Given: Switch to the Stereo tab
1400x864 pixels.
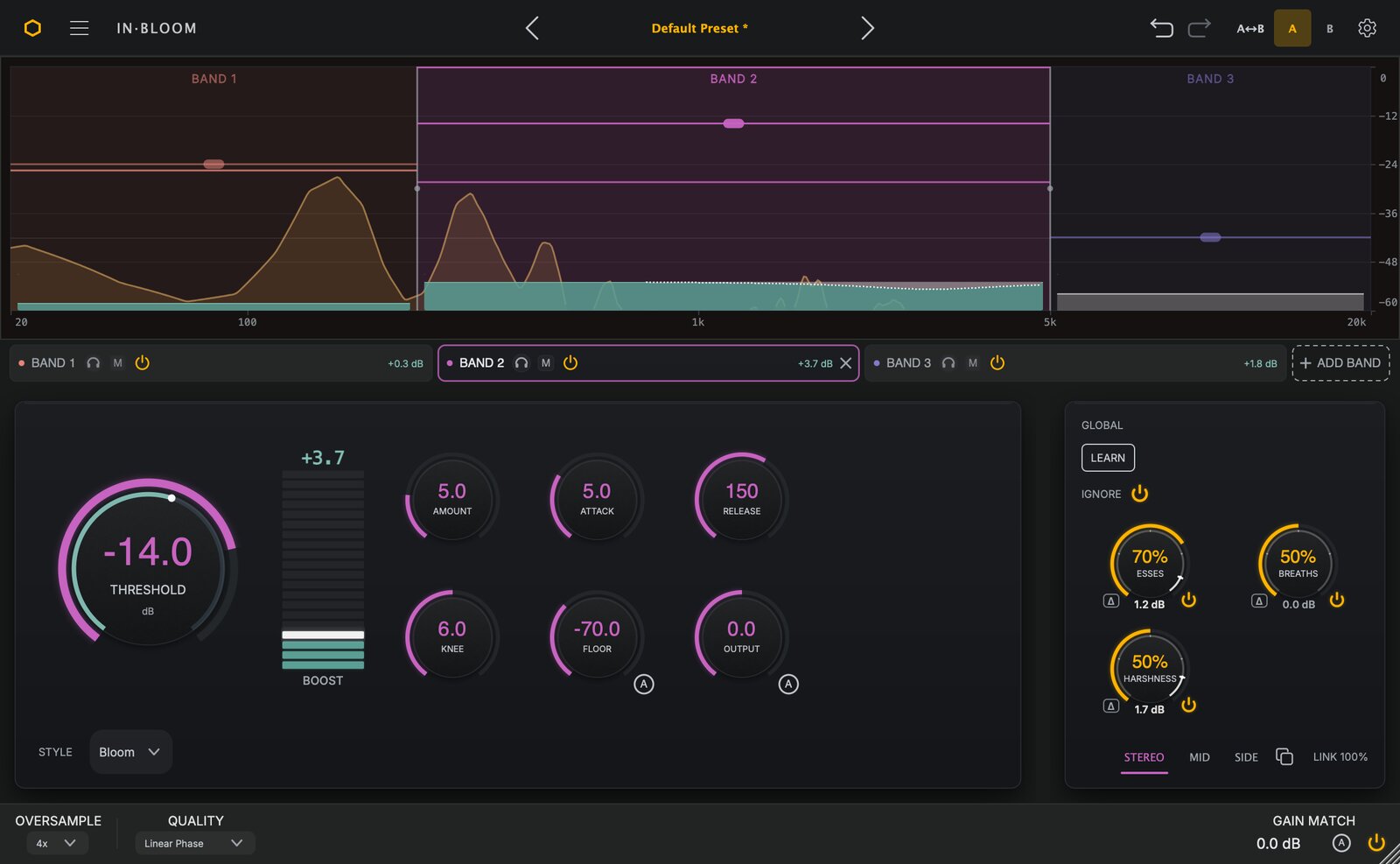Looking at the screenshot, I should [x=1144, y=757].
